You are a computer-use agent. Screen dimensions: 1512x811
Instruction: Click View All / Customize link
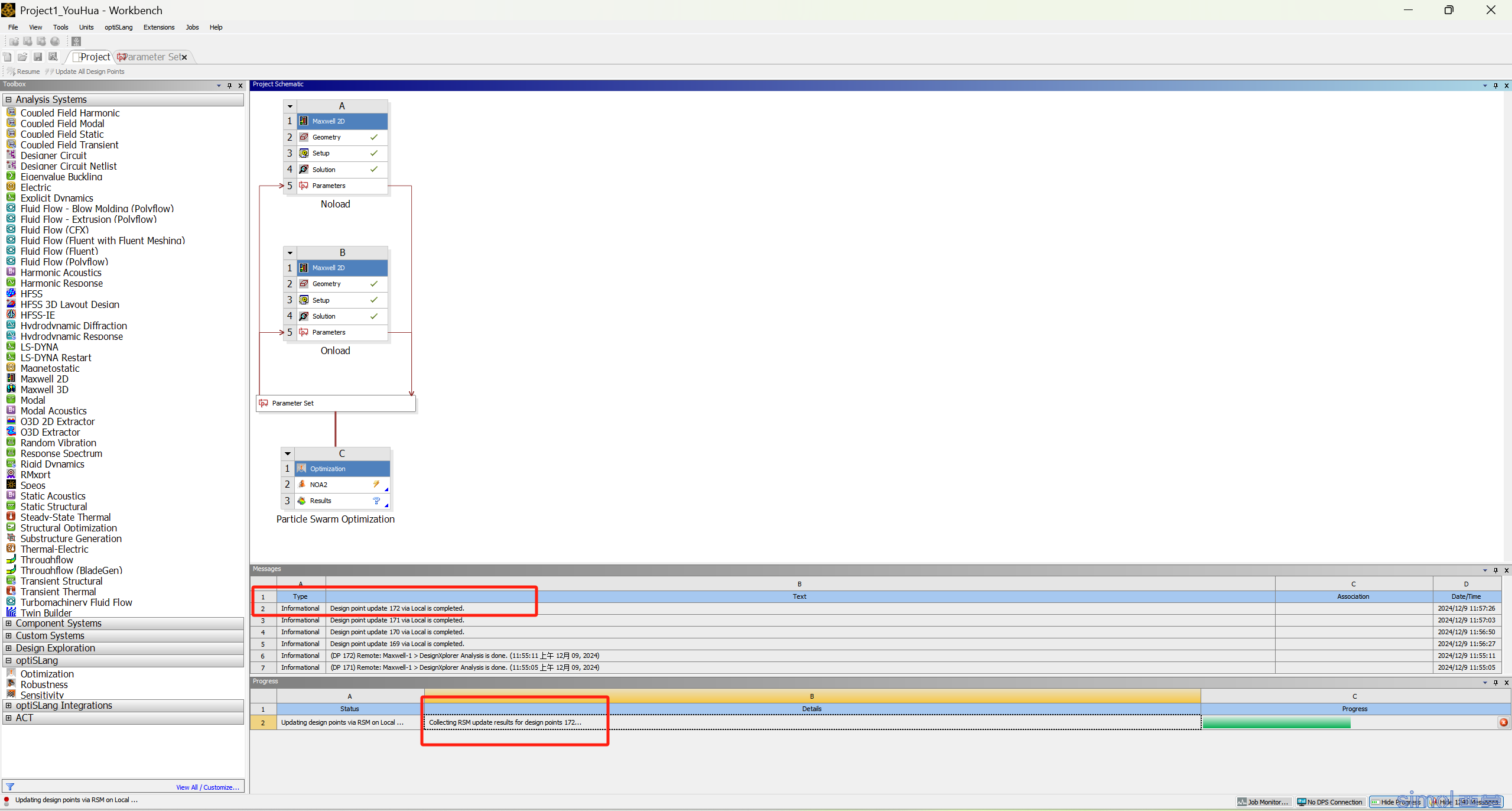coord(207,787)
